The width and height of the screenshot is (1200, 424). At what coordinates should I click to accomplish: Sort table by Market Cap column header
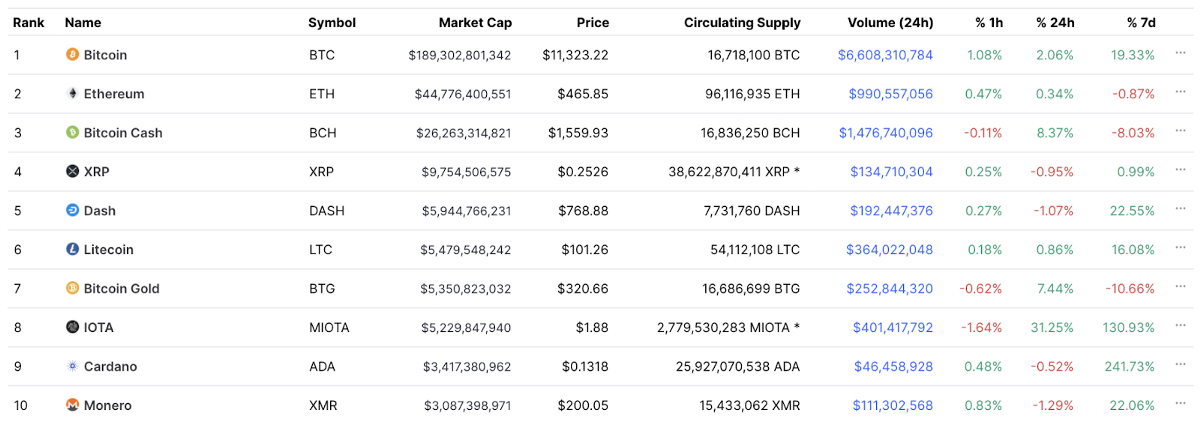click(474, 23)
